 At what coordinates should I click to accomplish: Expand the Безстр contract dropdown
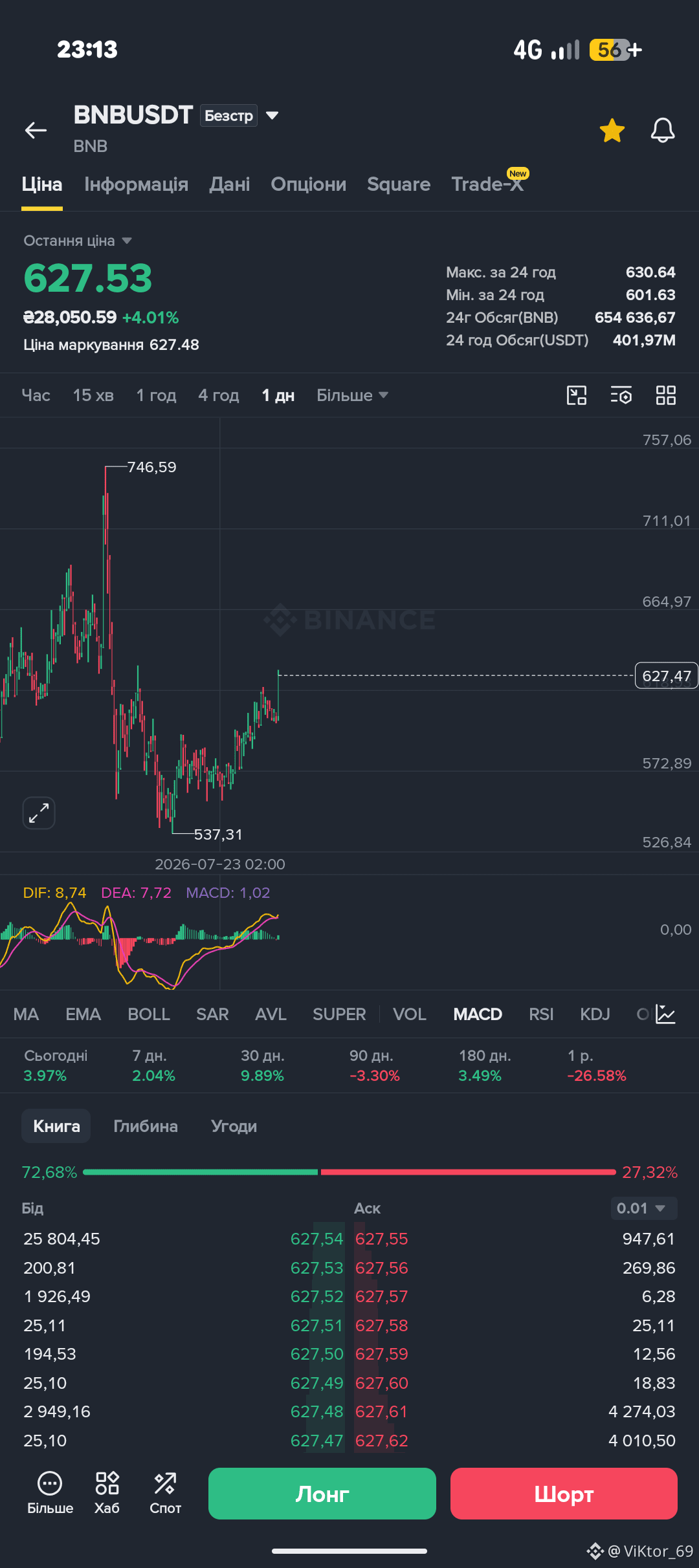pyautogui.click(x=239, y=116)
